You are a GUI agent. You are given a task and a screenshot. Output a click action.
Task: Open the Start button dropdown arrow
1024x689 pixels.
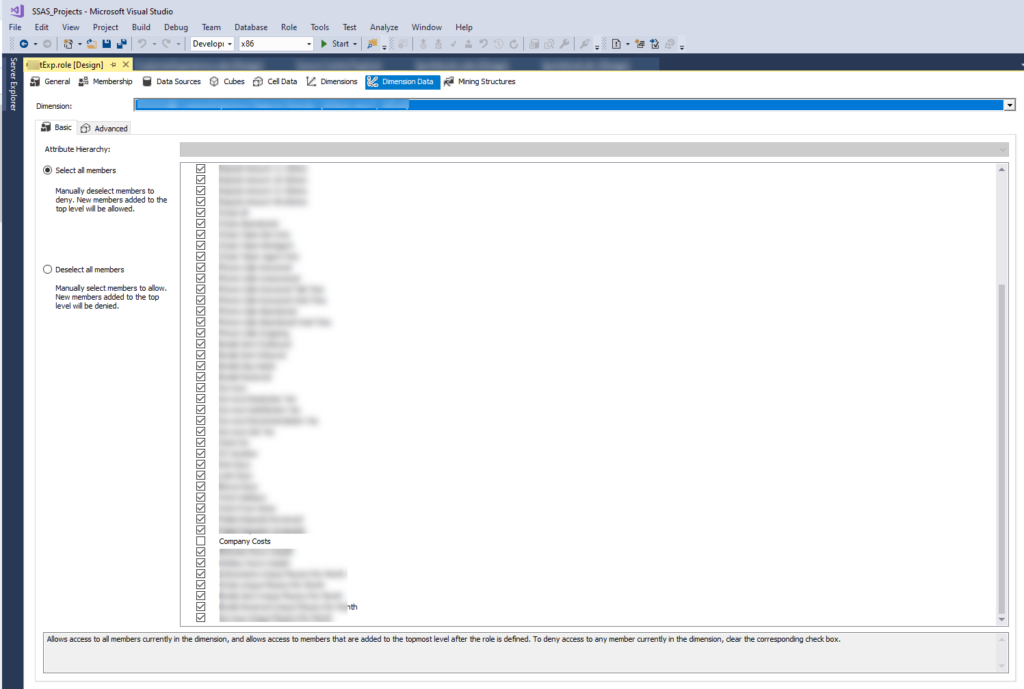pos(355,44)
